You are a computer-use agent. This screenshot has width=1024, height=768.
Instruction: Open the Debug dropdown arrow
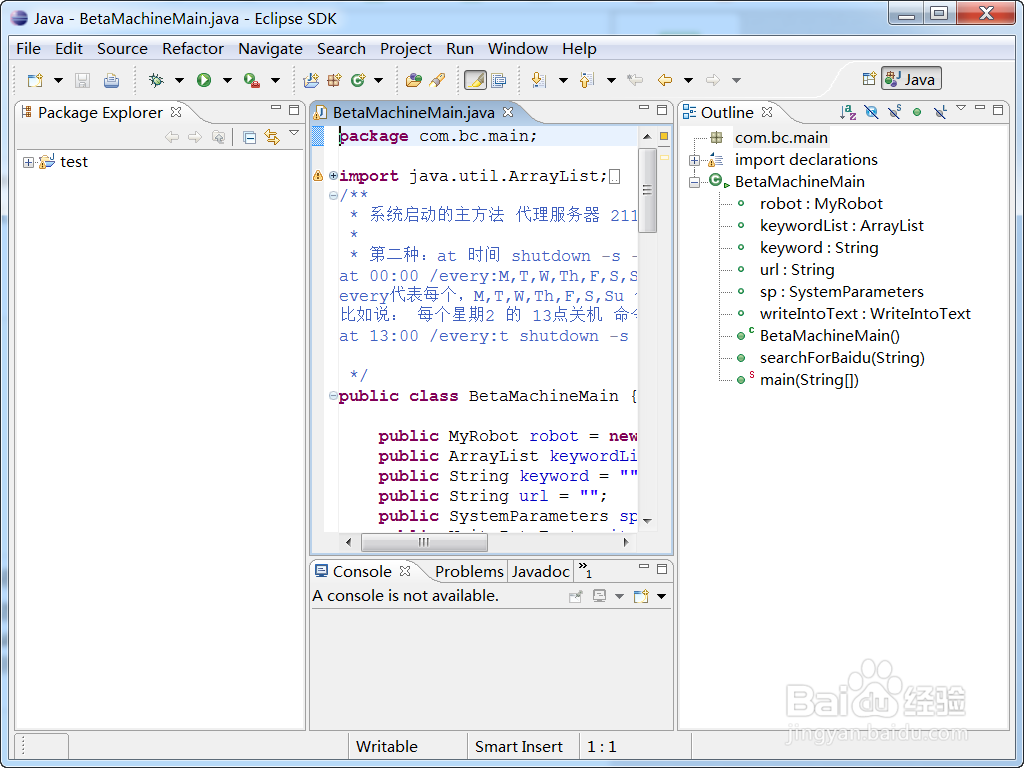coord(179,80)
